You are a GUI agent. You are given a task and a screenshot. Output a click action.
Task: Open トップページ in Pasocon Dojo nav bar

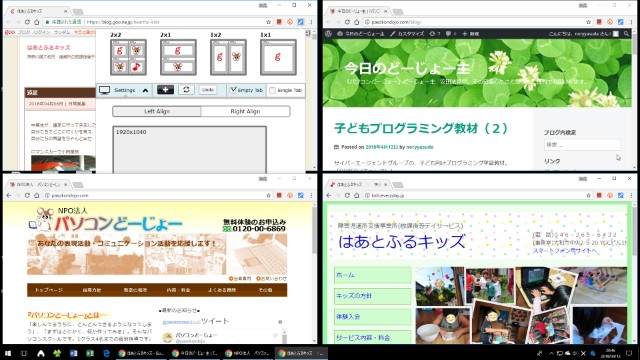[x=49, y=290]
